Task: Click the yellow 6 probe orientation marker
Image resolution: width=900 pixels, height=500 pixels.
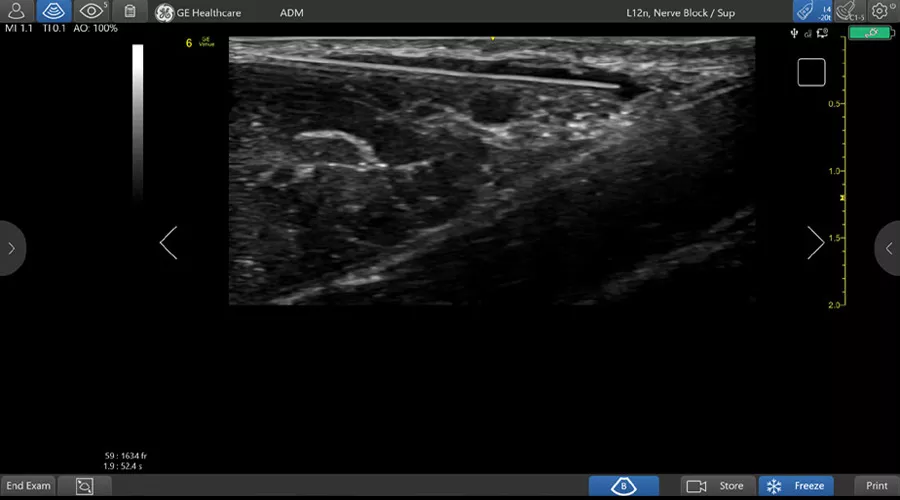Action: tap(189, 44)
